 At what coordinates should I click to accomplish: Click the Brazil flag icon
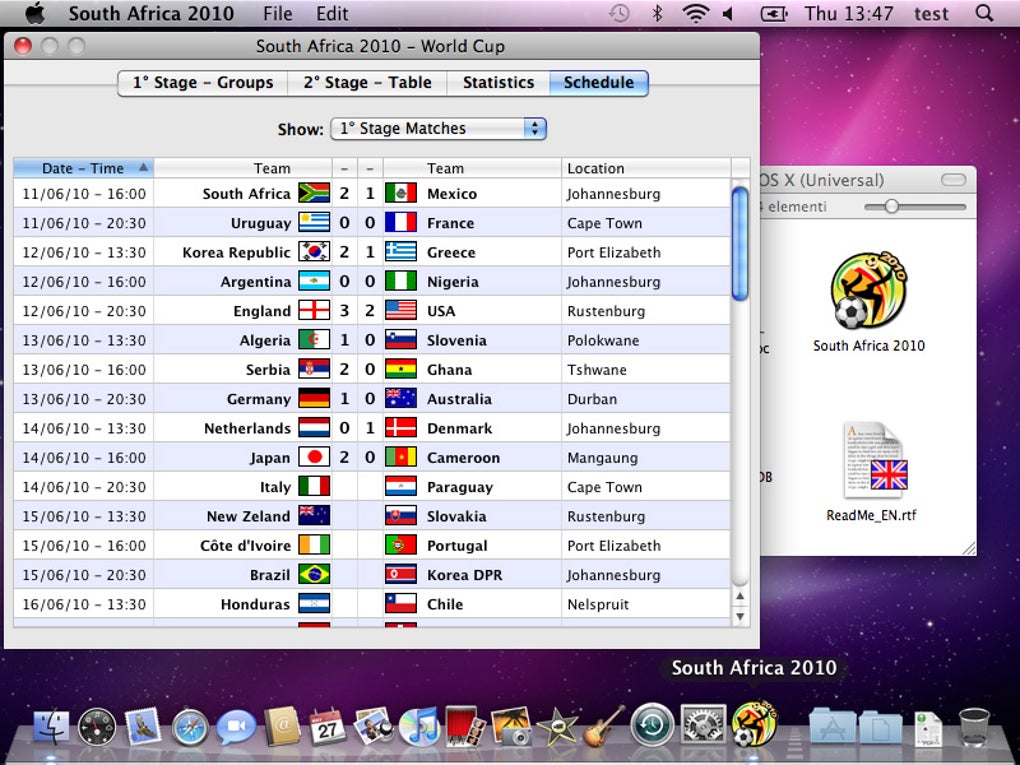tap(314, 574)
